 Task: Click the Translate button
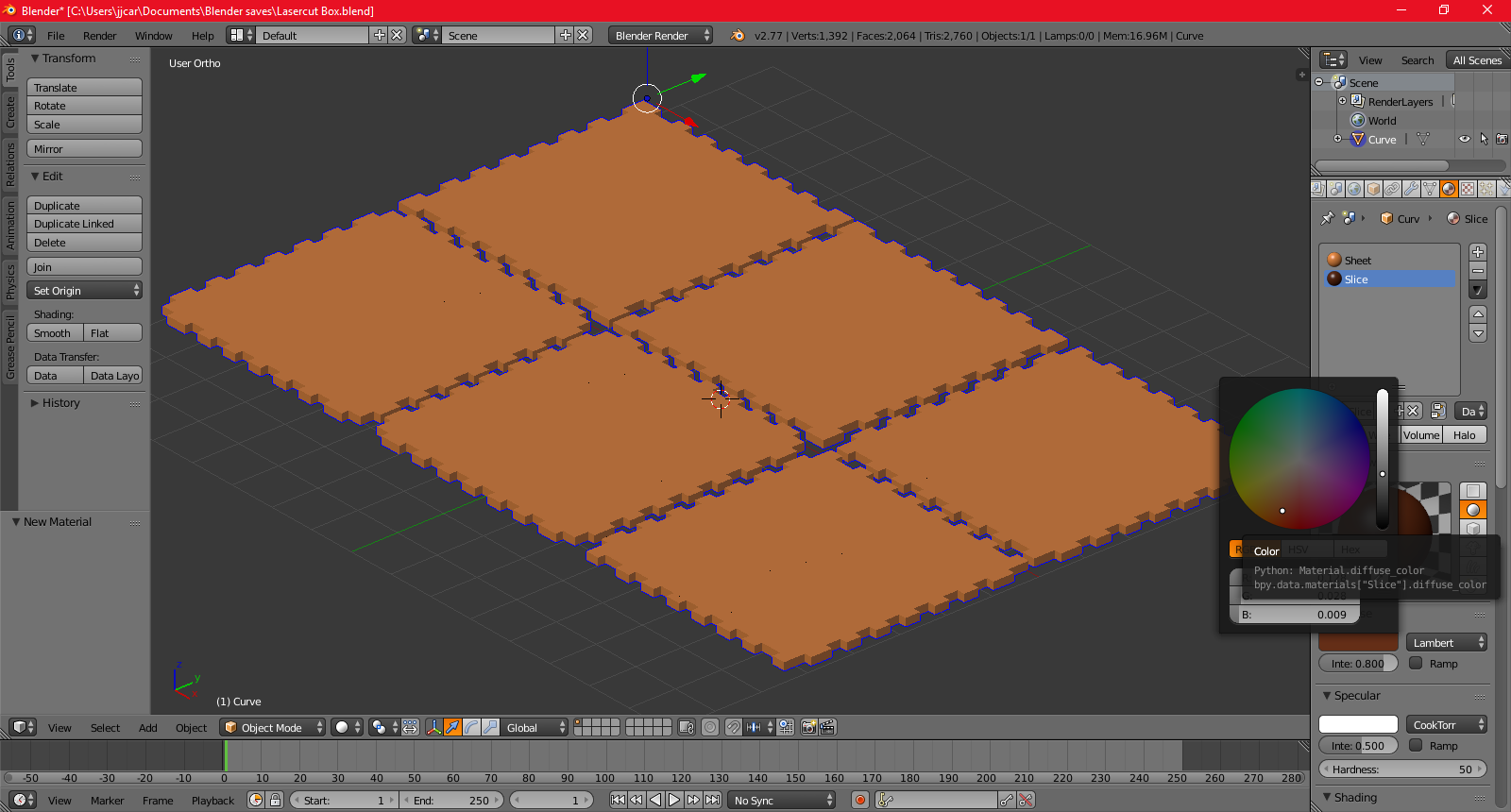(x=84, y=87)
